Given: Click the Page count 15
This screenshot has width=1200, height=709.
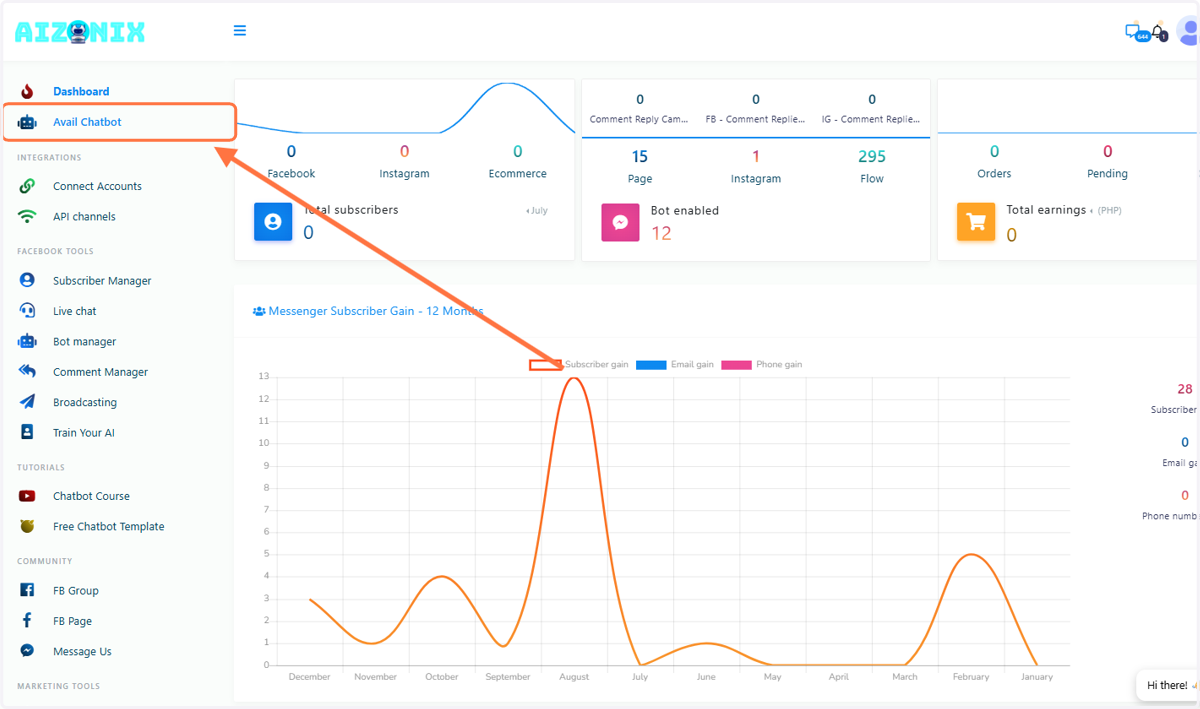Looking at the screenshot, I should [x=640, y=156].
